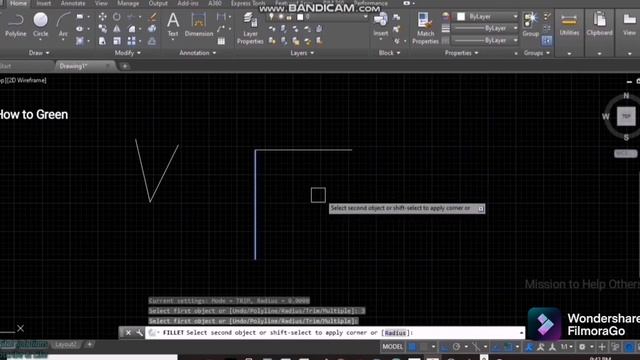640x360 pixels.
Task: Open the linetype ByLayer dropdown
Action: point(486,40)
